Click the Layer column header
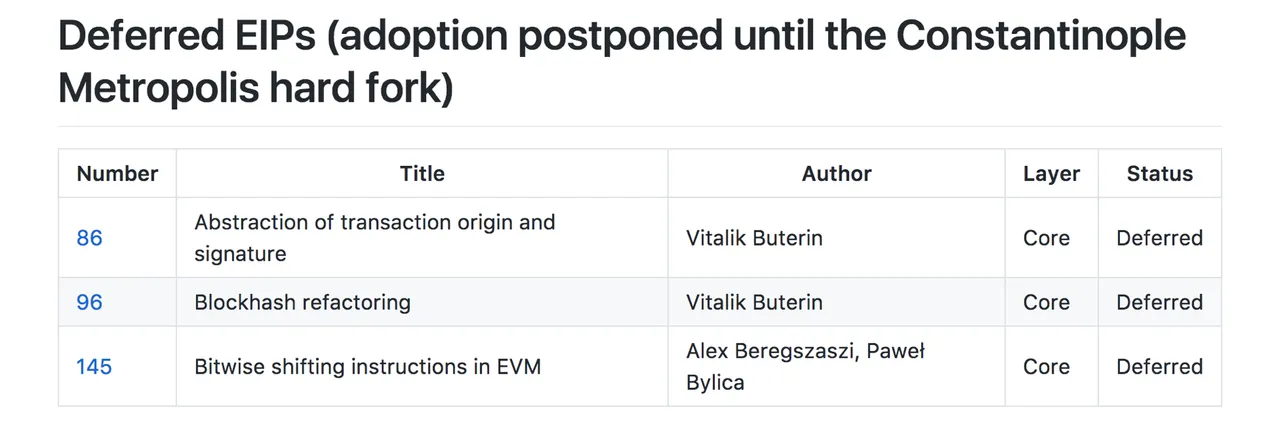 1051,174
